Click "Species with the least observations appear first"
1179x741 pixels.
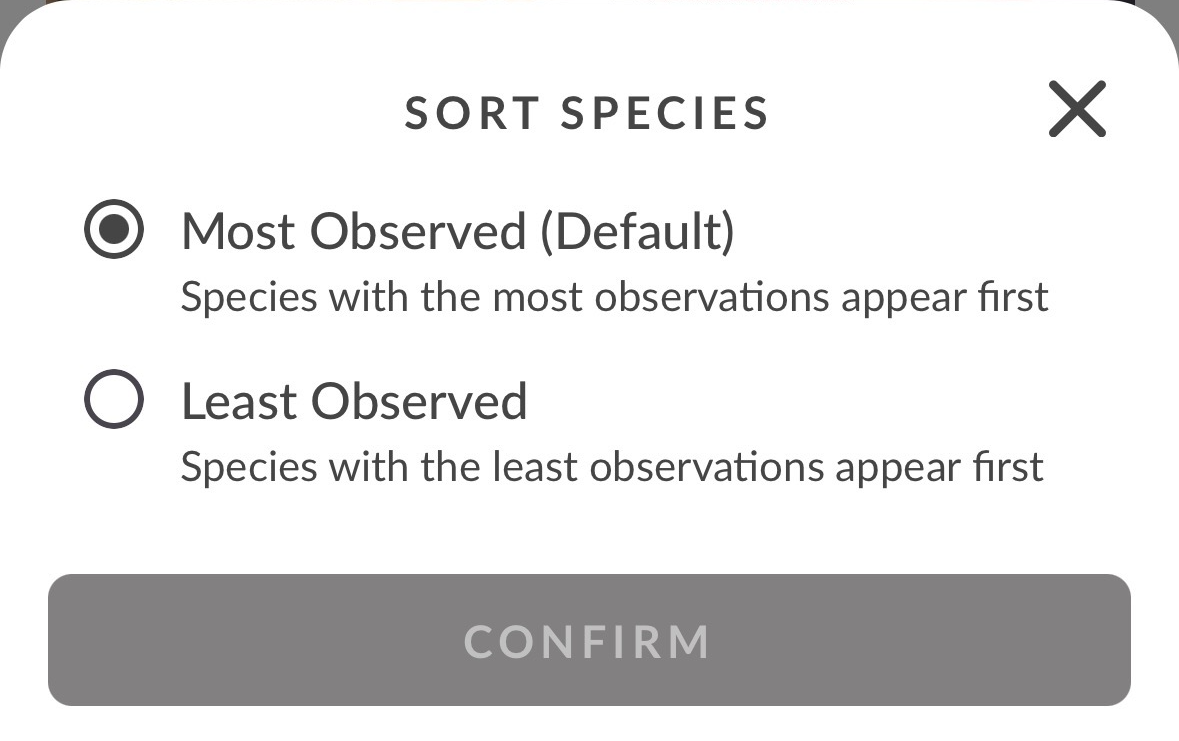612,467
